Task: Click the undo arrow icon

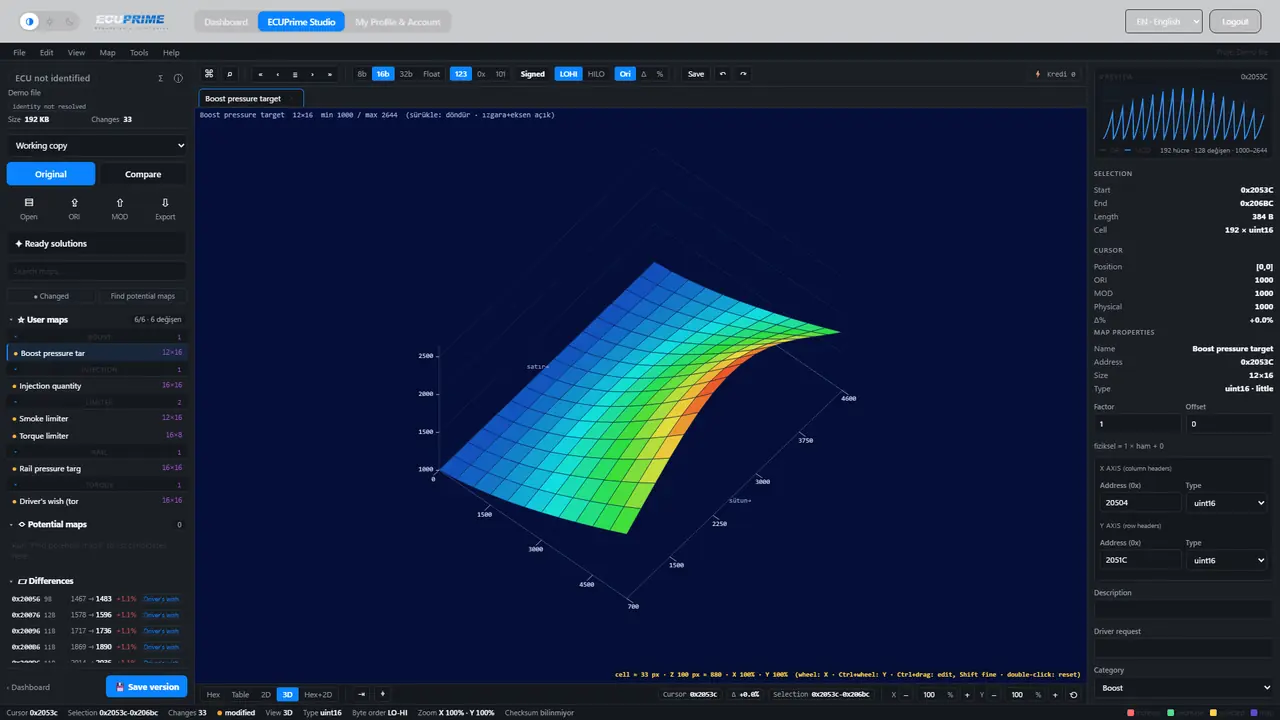Action: pos(723,74)
